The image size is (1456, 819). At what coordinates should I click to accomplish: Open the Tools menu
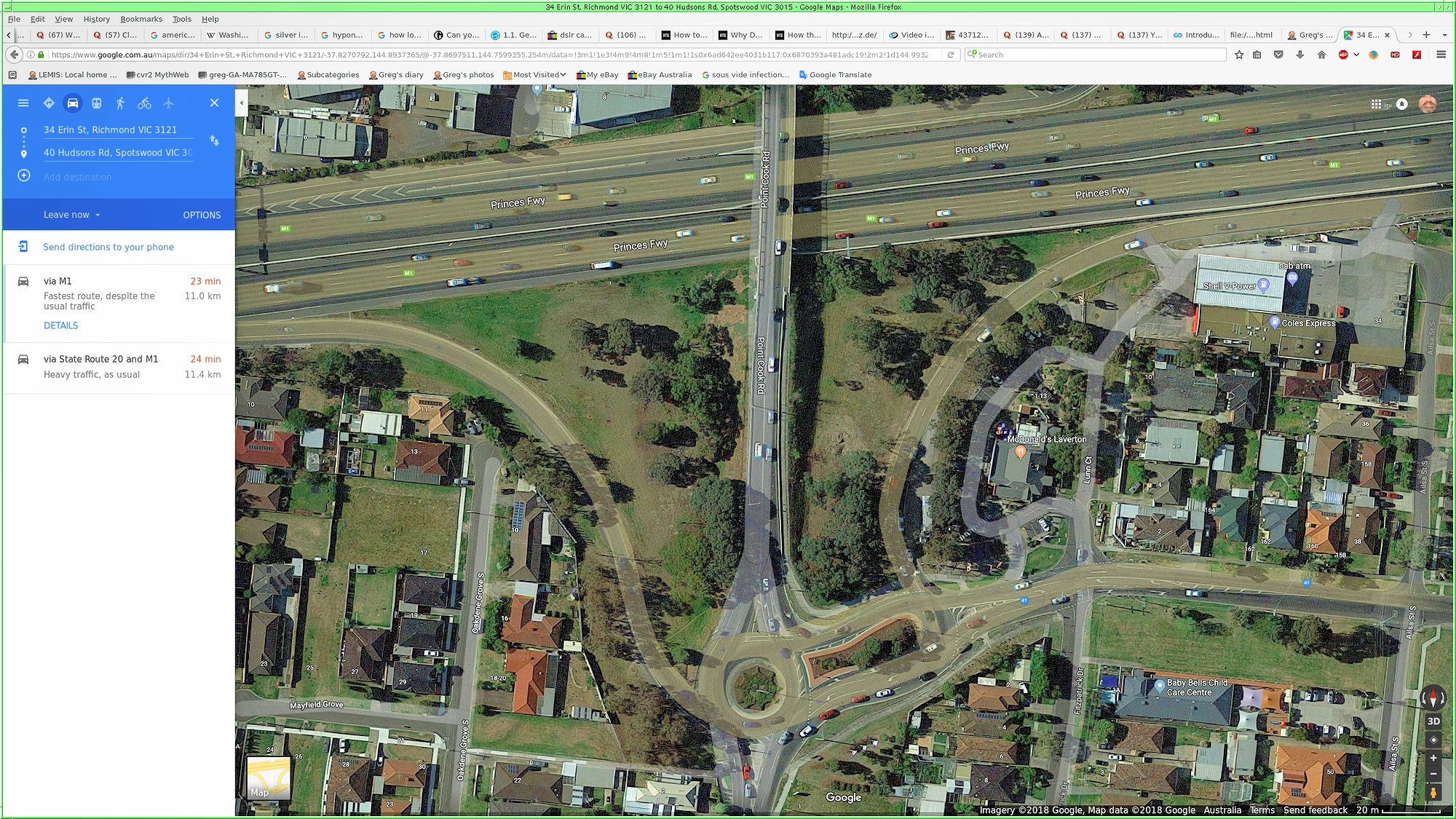182,19
